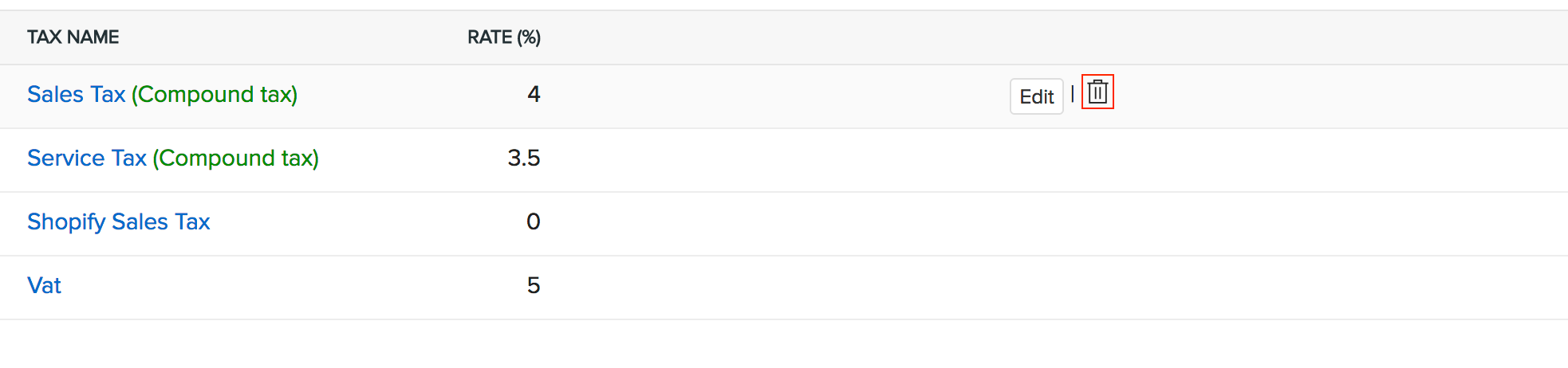Select the Service Tax table row
Viewport: 1568px width, 368px height.
758,160
